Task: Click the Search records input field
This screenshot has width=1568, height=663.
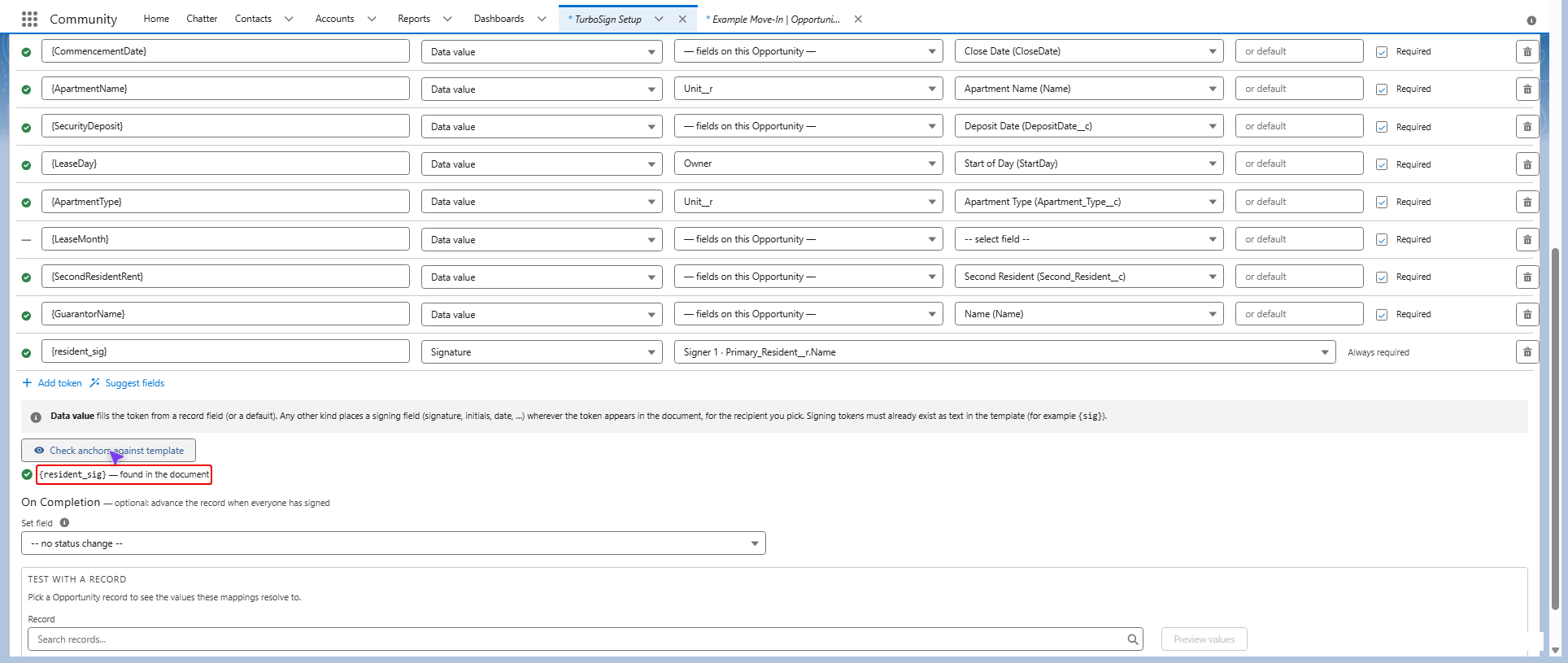Action: point(585,639)
